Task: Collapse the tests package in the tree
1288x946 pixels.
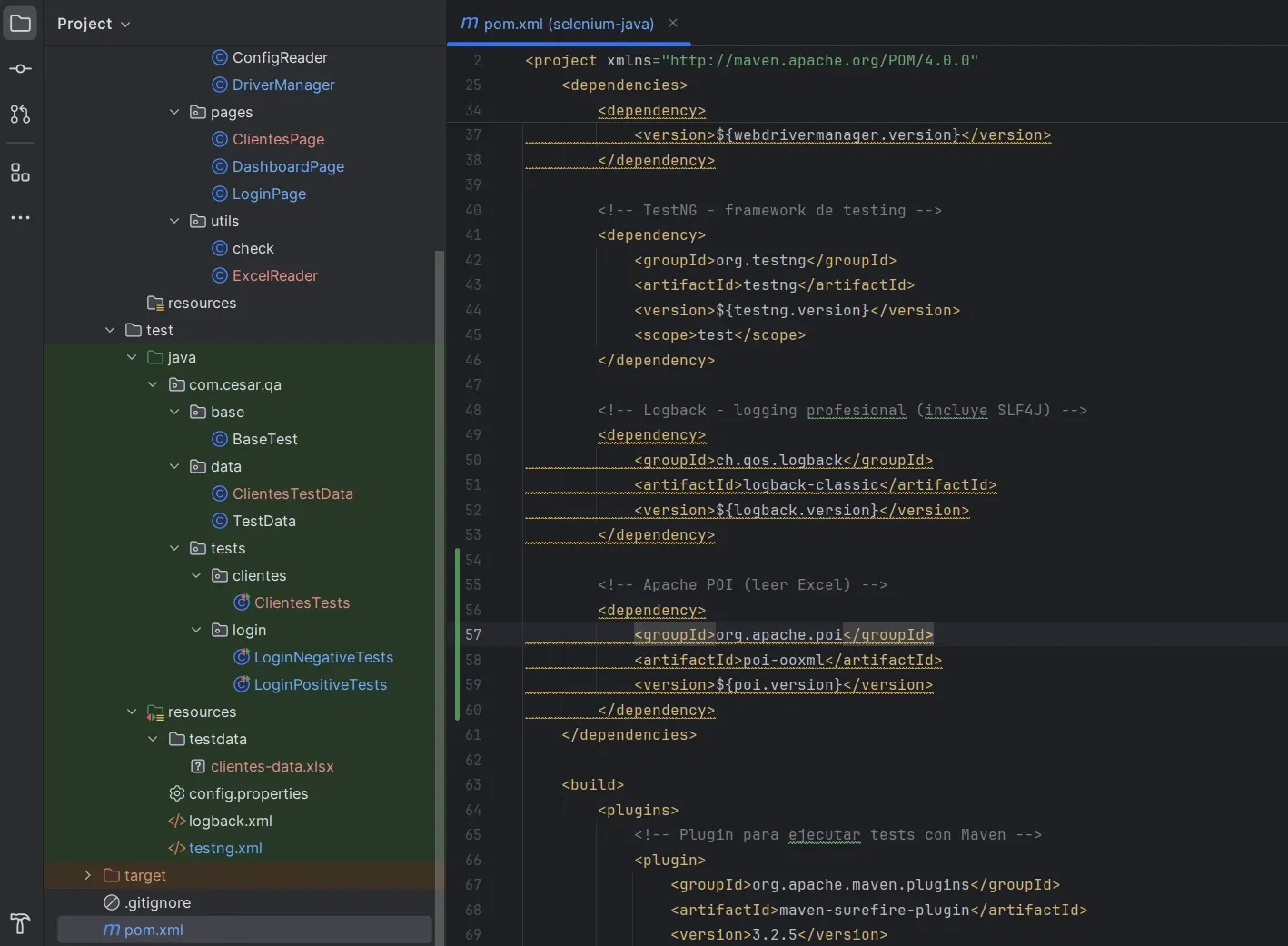Action: (x=174, y=548)
